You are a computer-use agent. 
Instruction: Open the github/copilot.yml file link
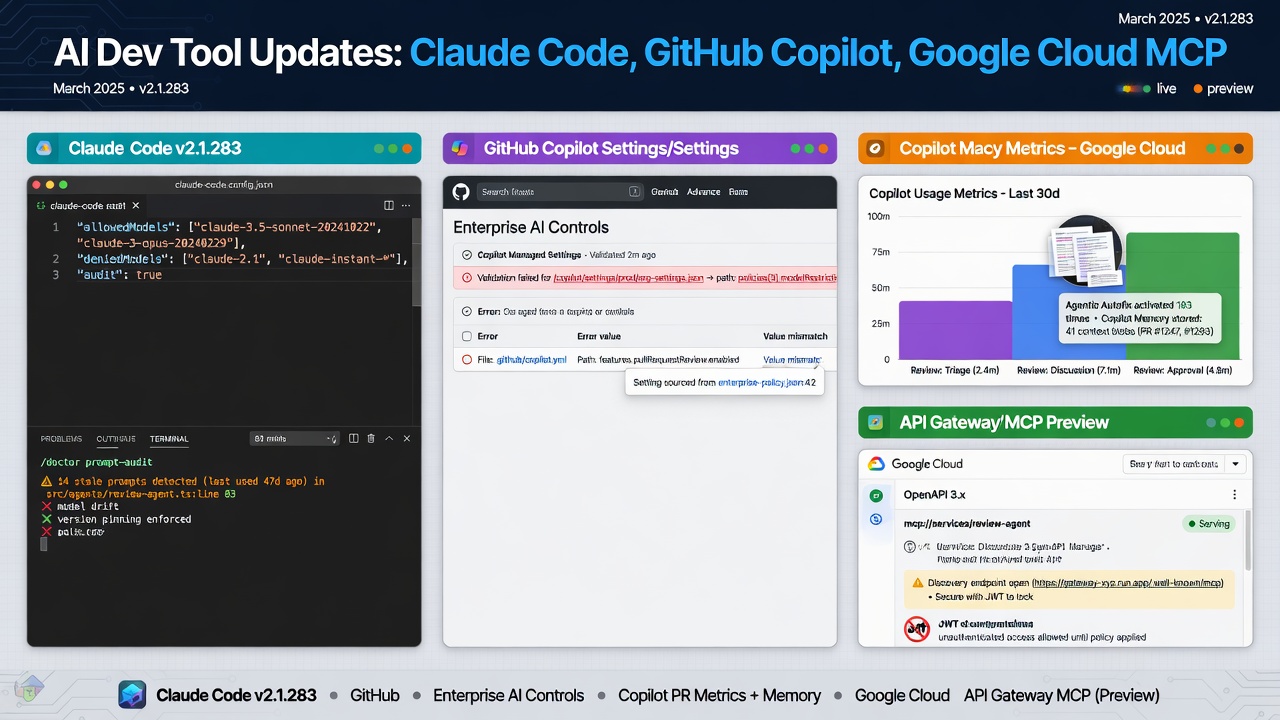click(x=532, y=359)
